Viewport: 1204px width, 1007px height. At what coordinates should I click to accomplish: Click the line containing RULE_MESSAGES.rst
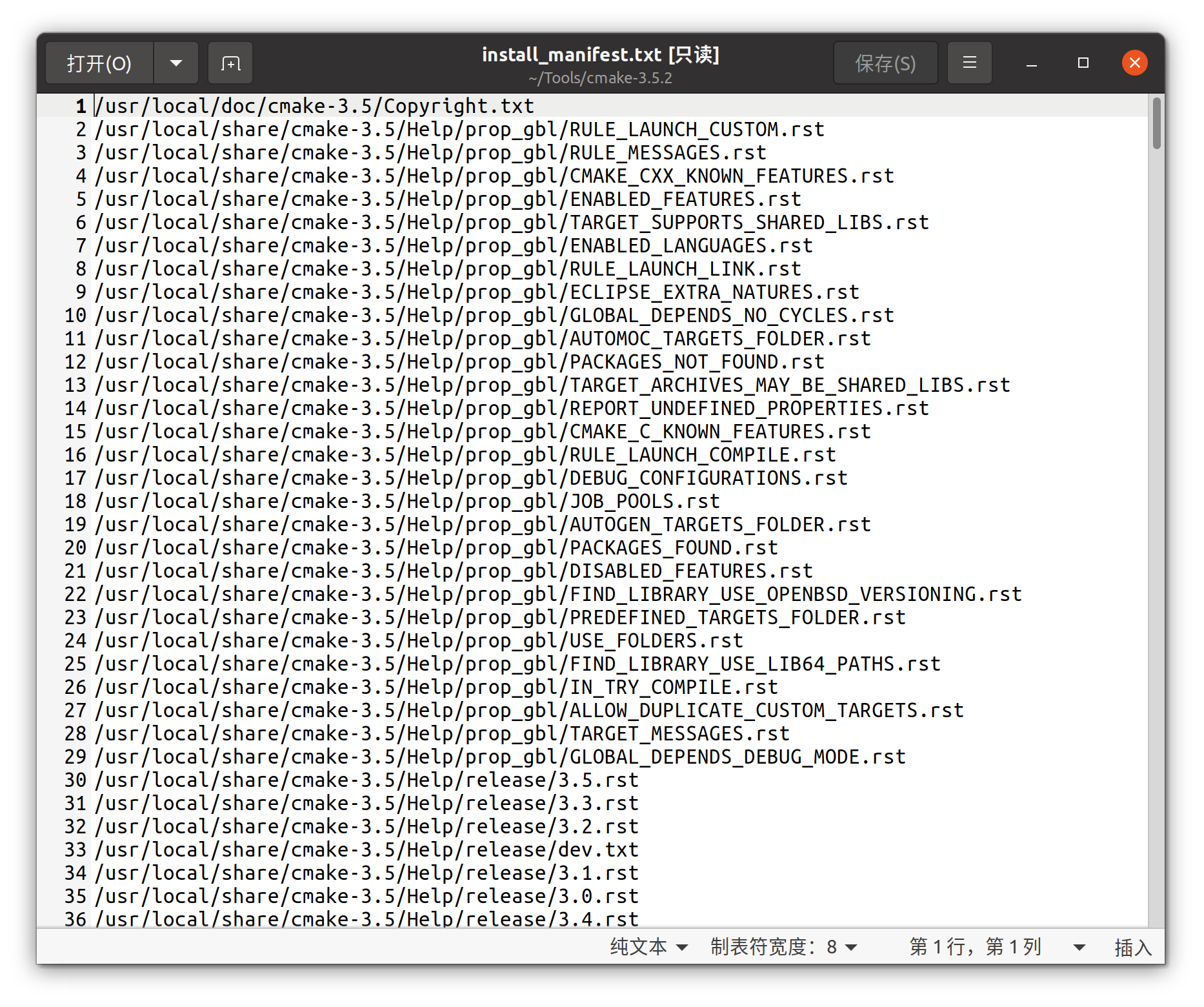(x=429, y=152)
